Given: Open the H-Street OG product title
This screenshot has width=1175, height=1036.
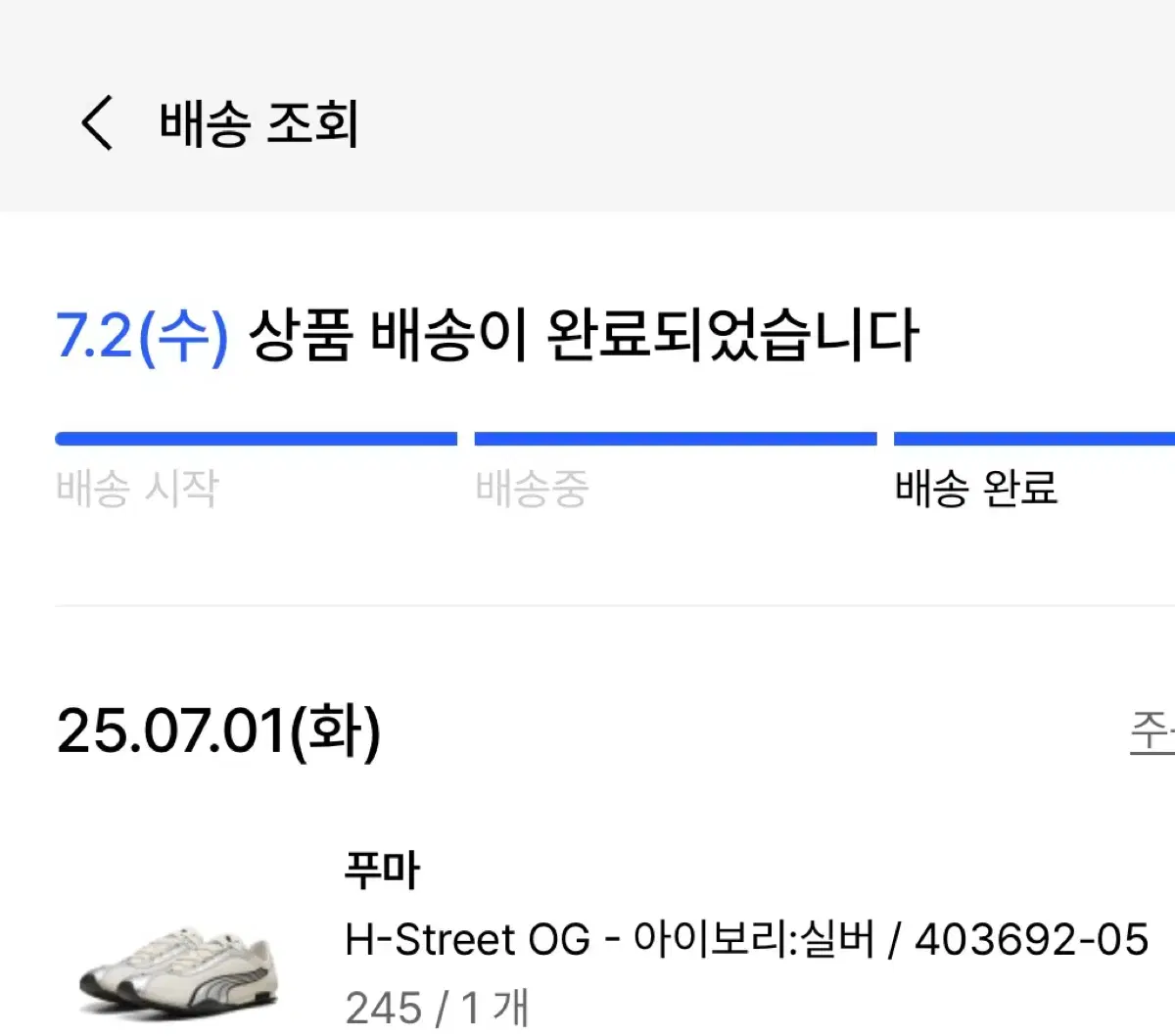Looking at the screenshot, I should [x=468, y=940].
